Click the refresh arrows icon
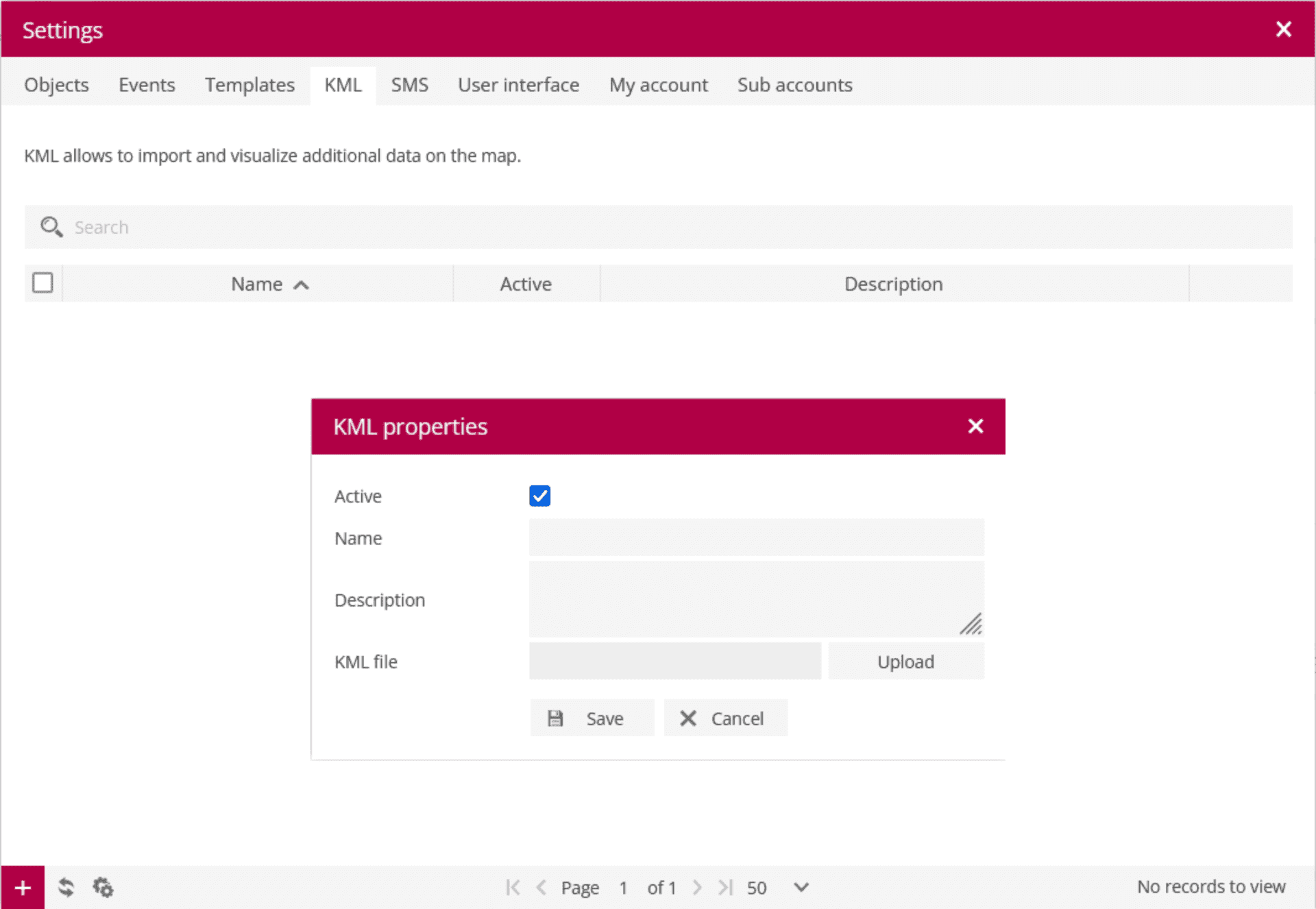The height and width of the screenshot is (909, 1316). click(66, 888)
